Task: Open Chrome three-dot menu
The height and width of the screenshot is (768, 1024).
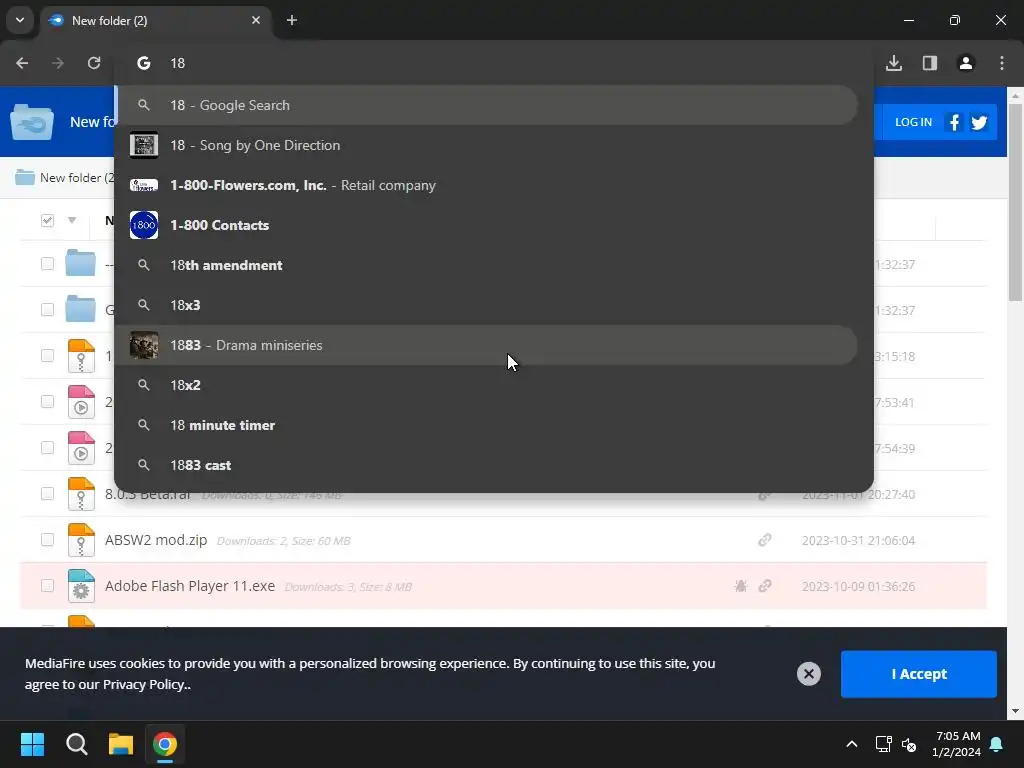Action: [x=1002, y=63]
